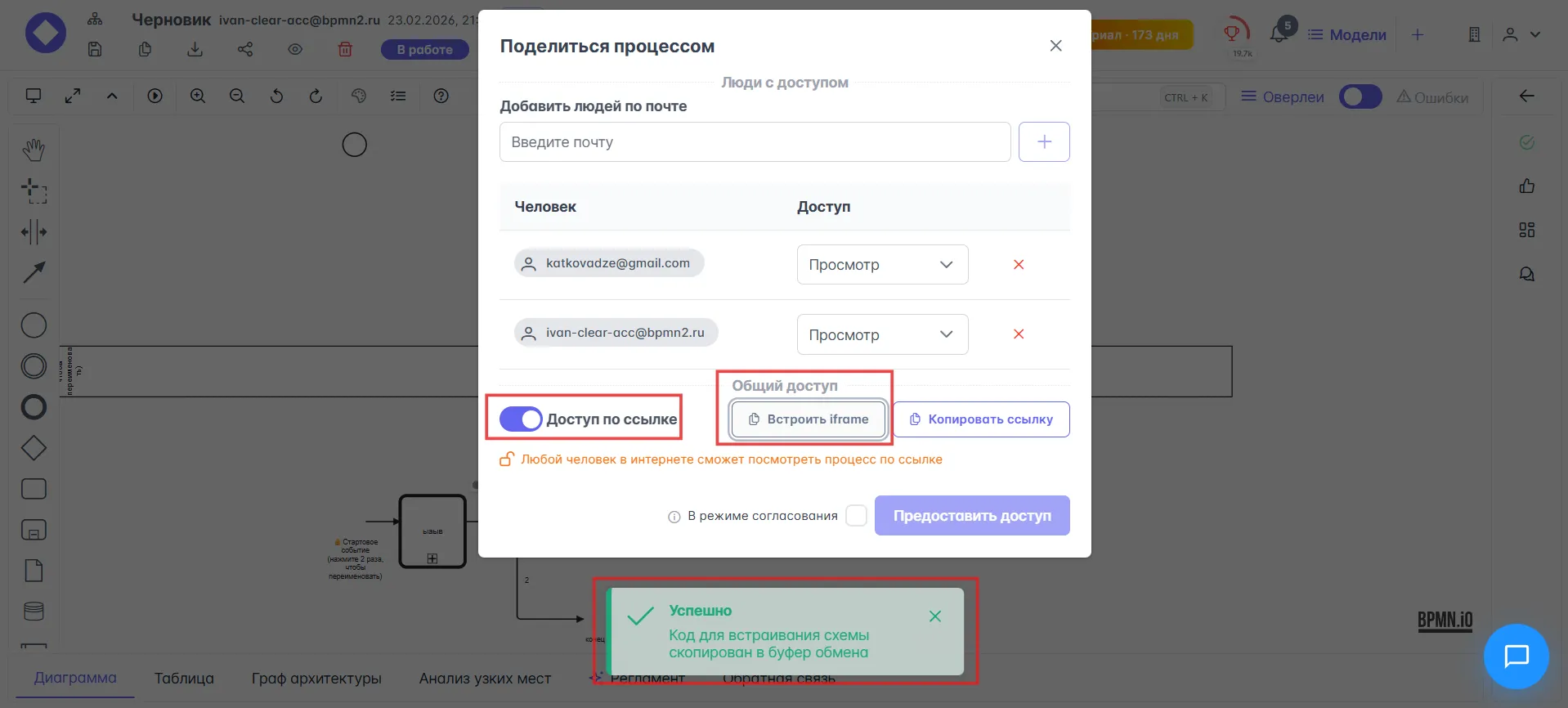Select the hand pan tool

tap(34, 150)
